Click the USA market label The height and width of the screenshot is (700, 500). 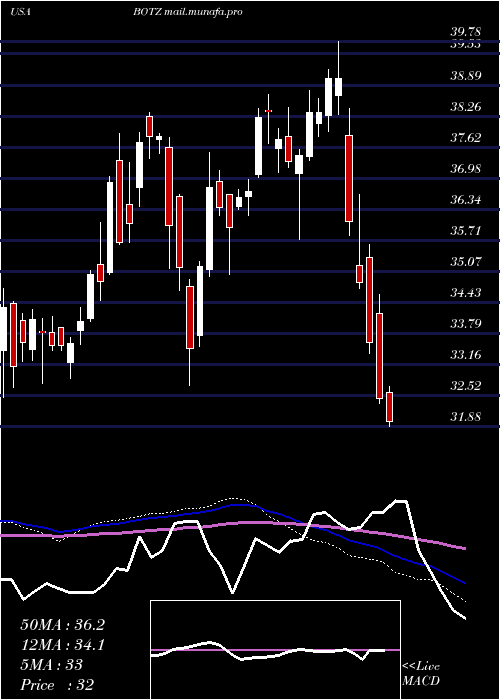coord(20,12)
